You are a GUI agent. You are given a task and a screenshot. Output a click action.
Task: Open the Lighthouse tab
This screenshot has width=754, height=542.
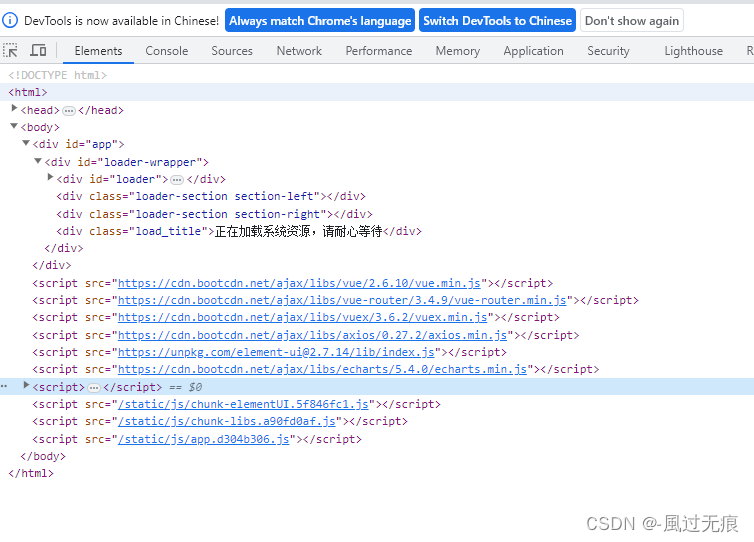pyautogui.click(x=693, y=51)
